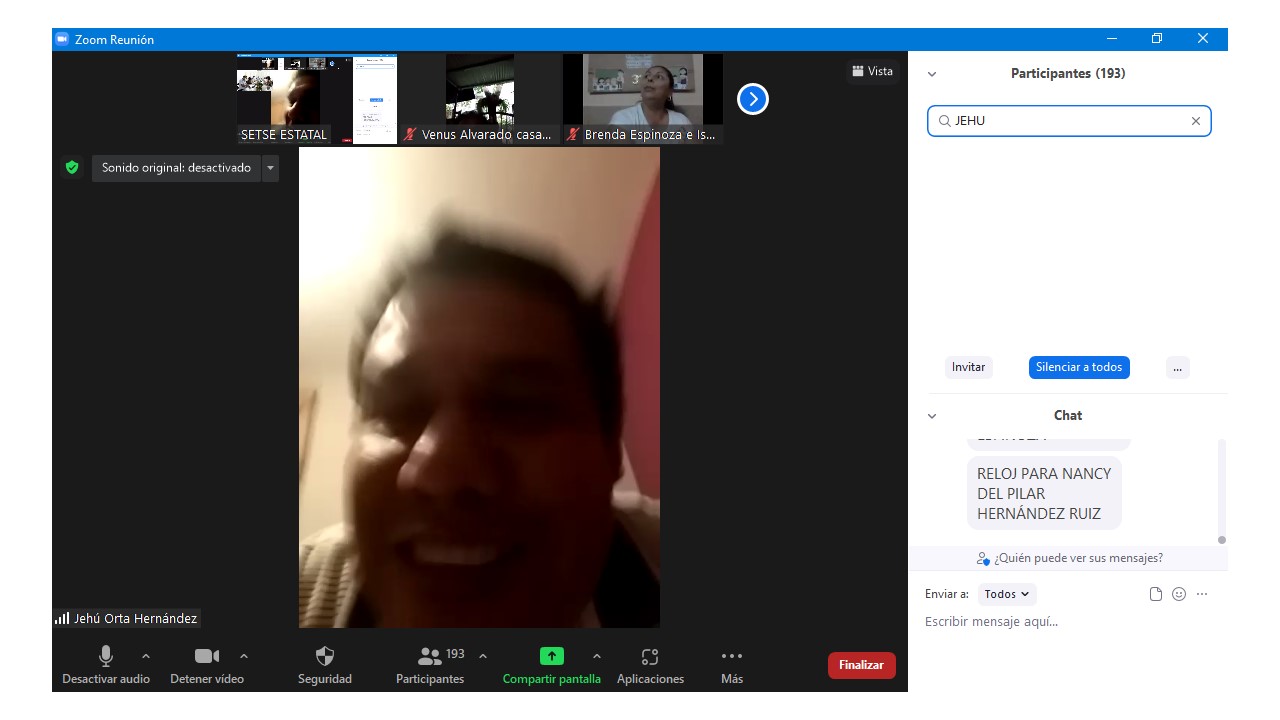The height and width of the screenshot is (720, 1280).
Task: Click the red Finalizar button
Action: pos(861,665)
